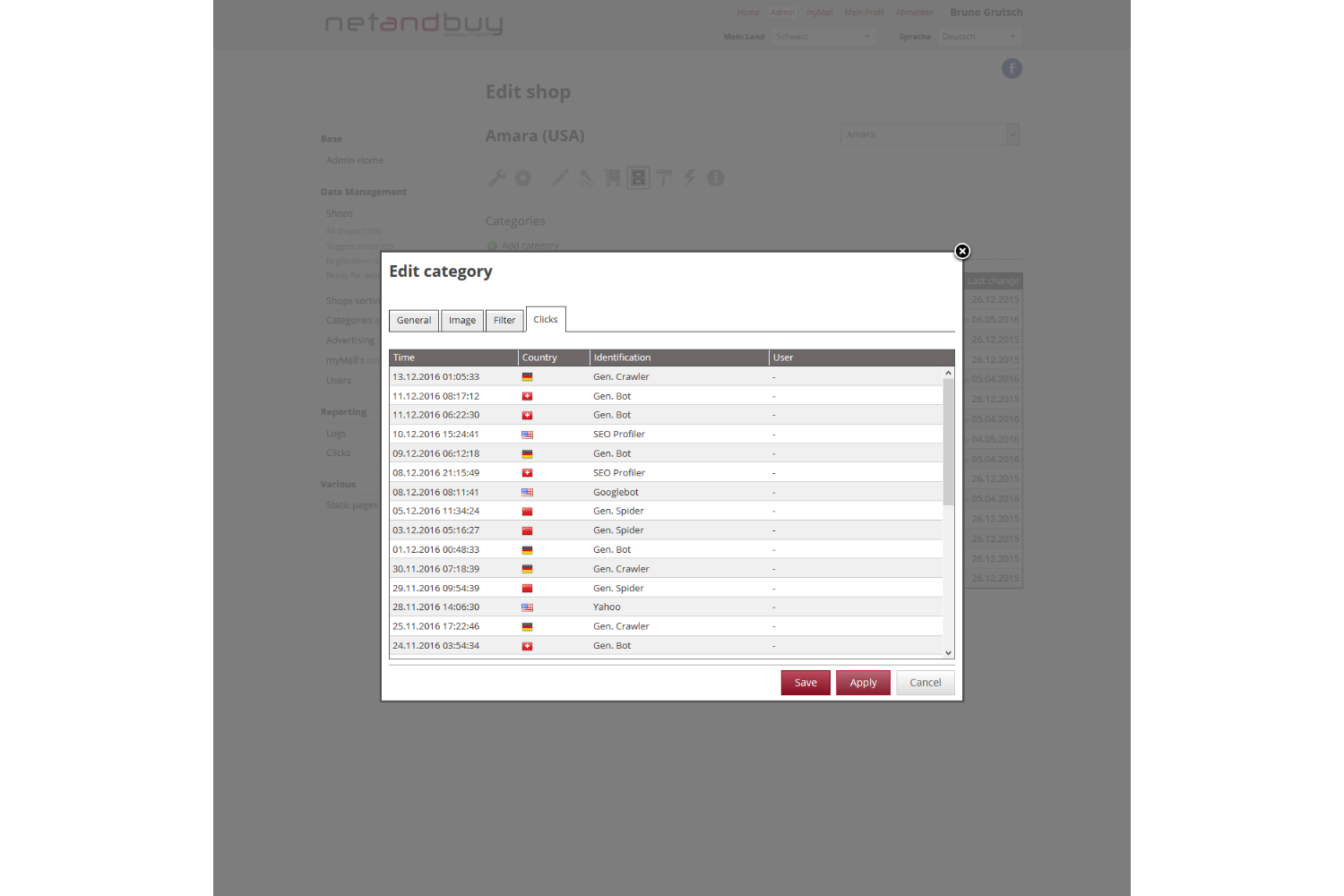The image size is (1344, 896).
Task: Click the Swiss flag in the 08.12.2016 SEO Profiler row
Action: point(527,473)
